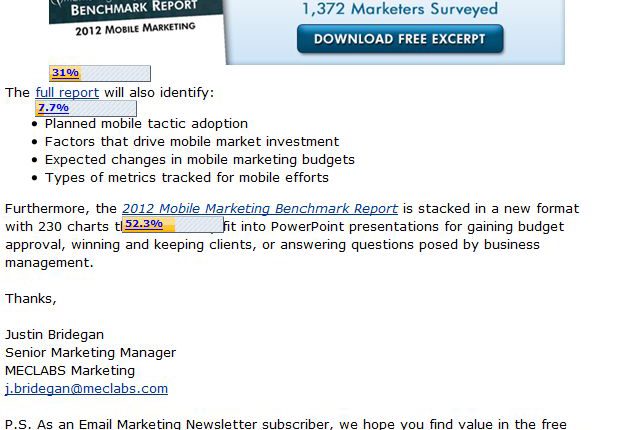Click the P.S. line at the bottom
The width and height of the screenshot is (636, 430).
coord(286,424)
